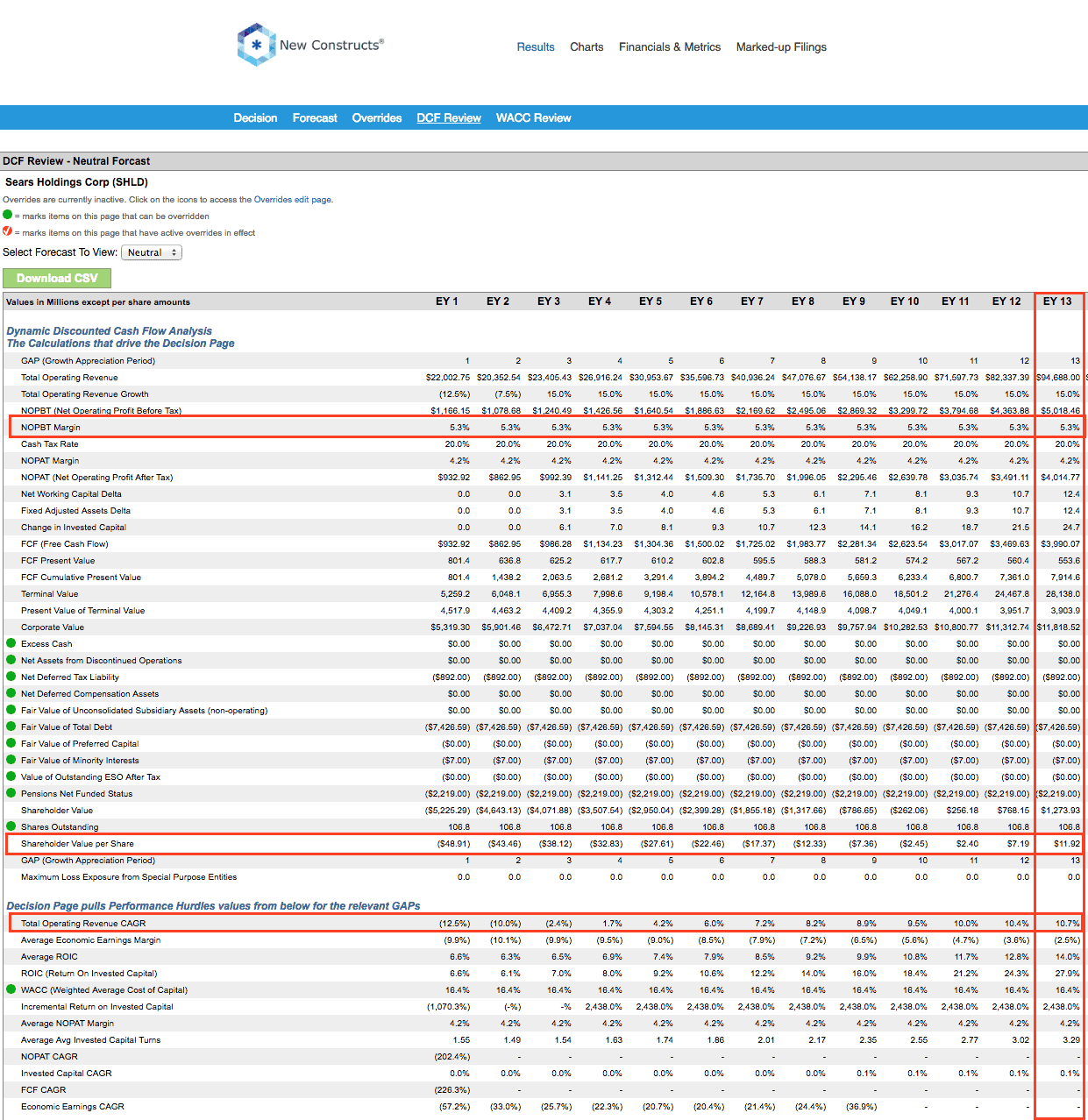1088x1120 pixels.
Task: Click the EY 7 column header
Action: [x=752, y=301]
